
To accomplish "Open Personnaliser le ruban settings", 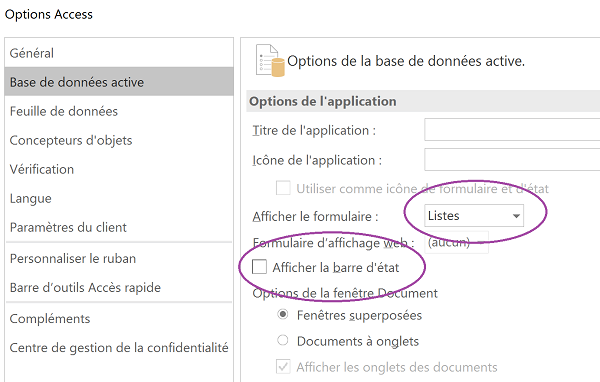I will click(119, 258).
